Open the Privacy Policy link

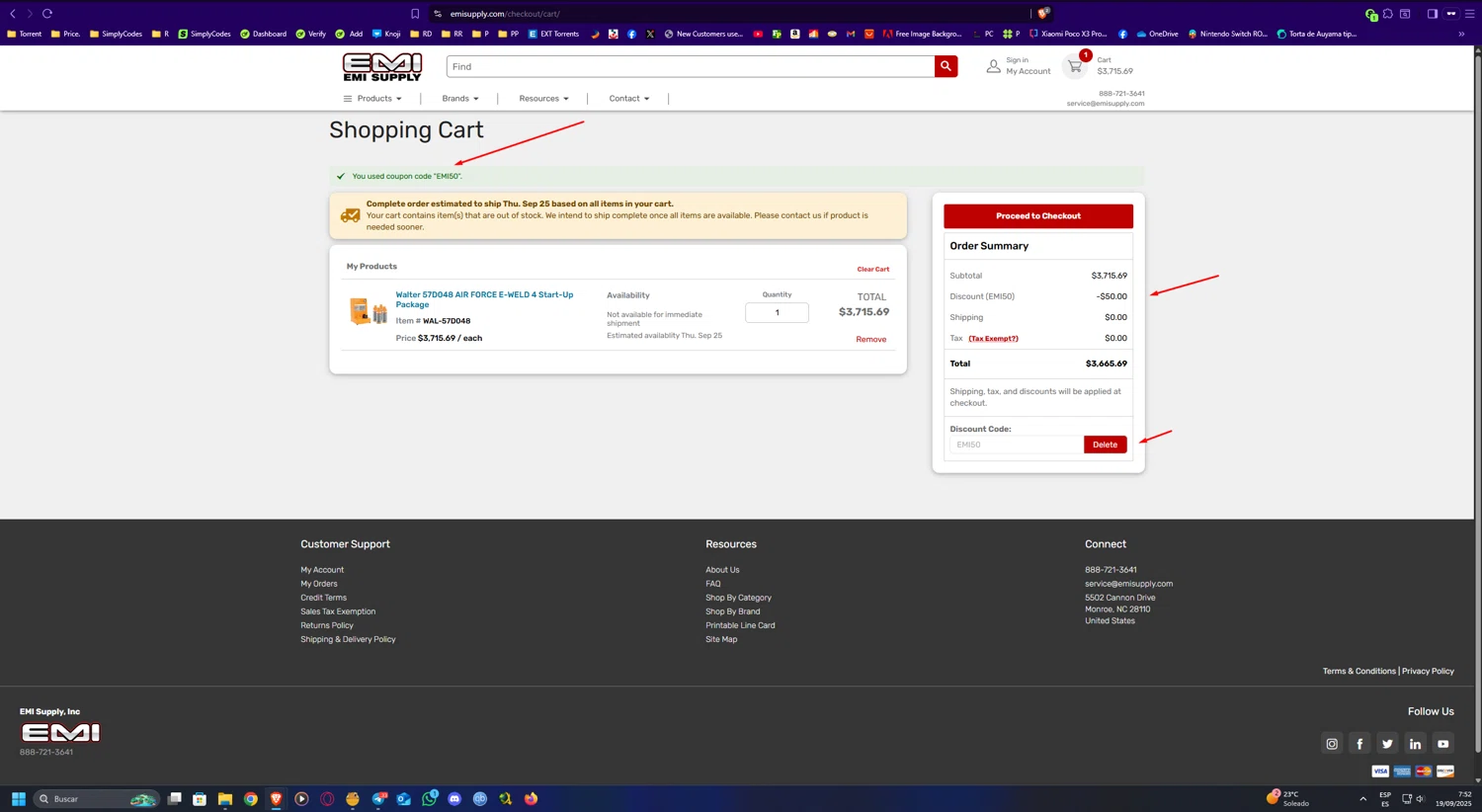[x=1428, y=672]
